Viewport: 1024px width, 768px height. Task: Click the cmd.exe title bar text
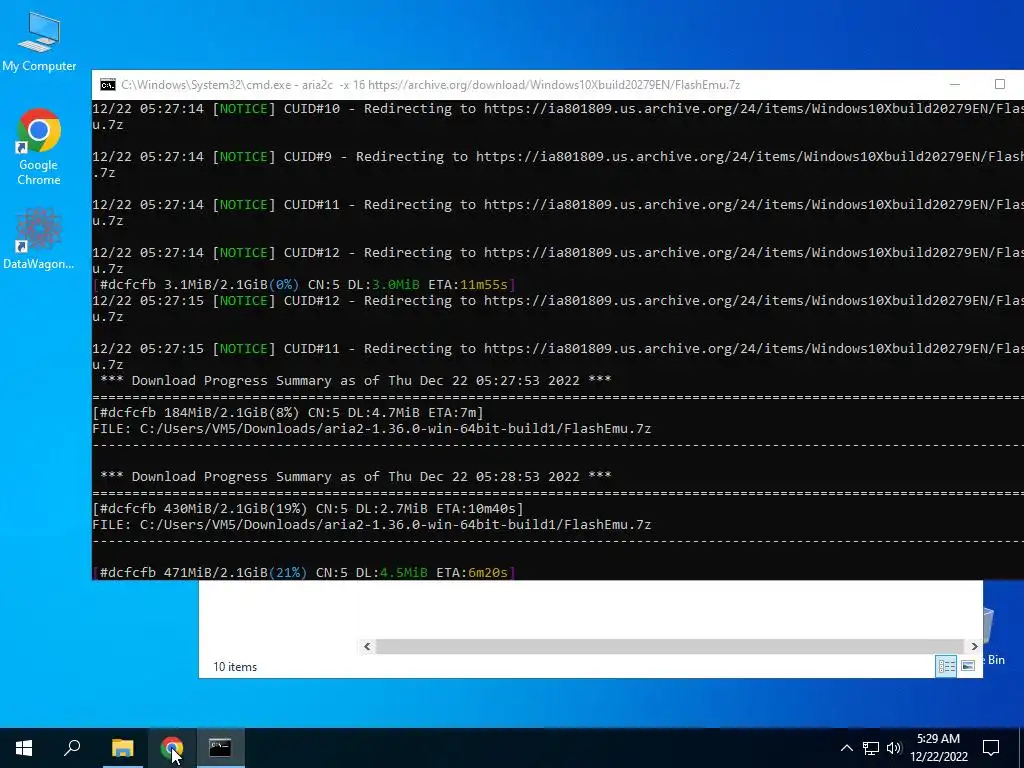coord(430,85)
